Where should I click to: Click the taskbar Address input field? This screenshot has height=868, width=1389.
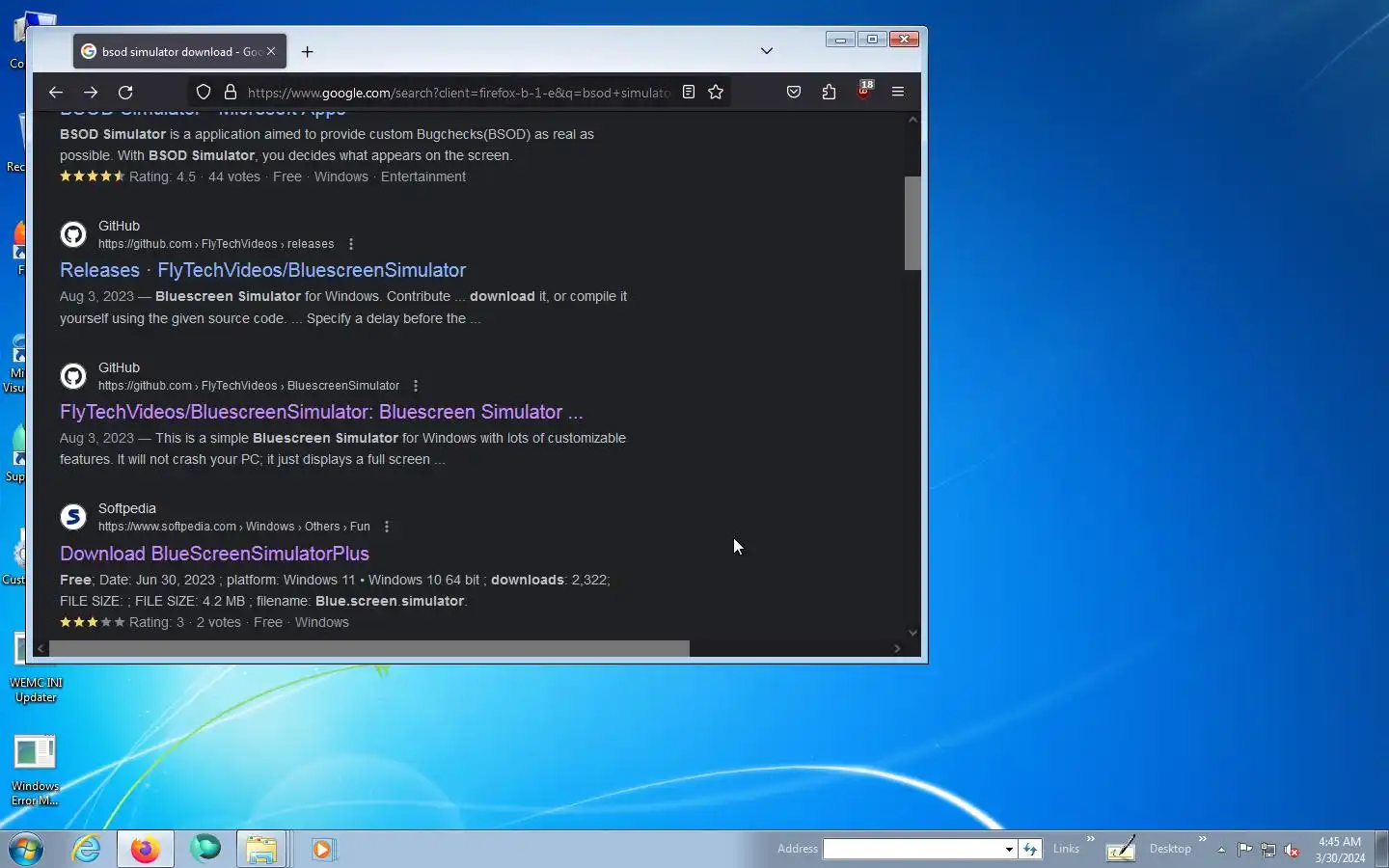912,849
